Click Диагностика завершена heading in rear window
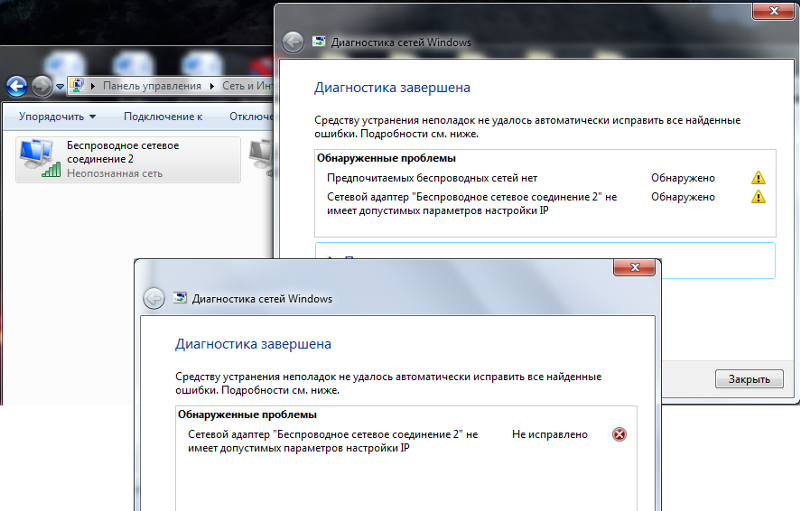Image resolution: width=800 pixels, height=511 pixels. 392,88
